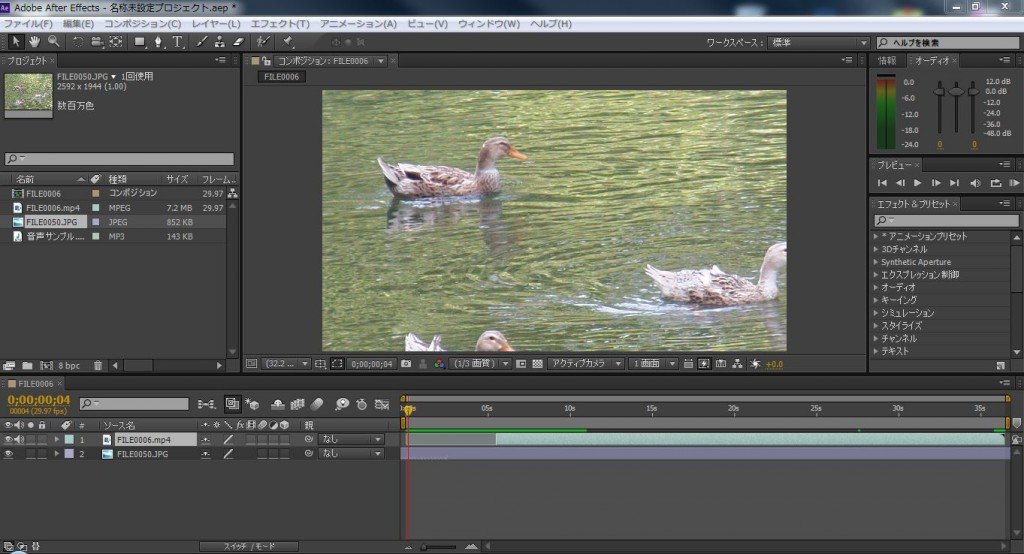Select the Eraser tool
The width and height of the screenshot is (1024, 554).
pyautogui.click(x=238, y=42)
